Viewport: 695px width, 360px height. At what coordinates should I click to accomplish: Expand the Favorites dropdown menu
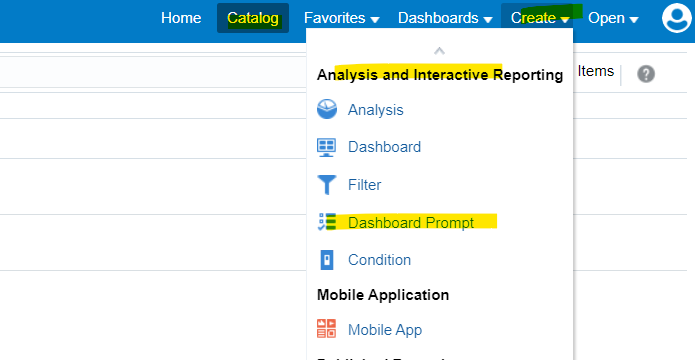[341, 18]
